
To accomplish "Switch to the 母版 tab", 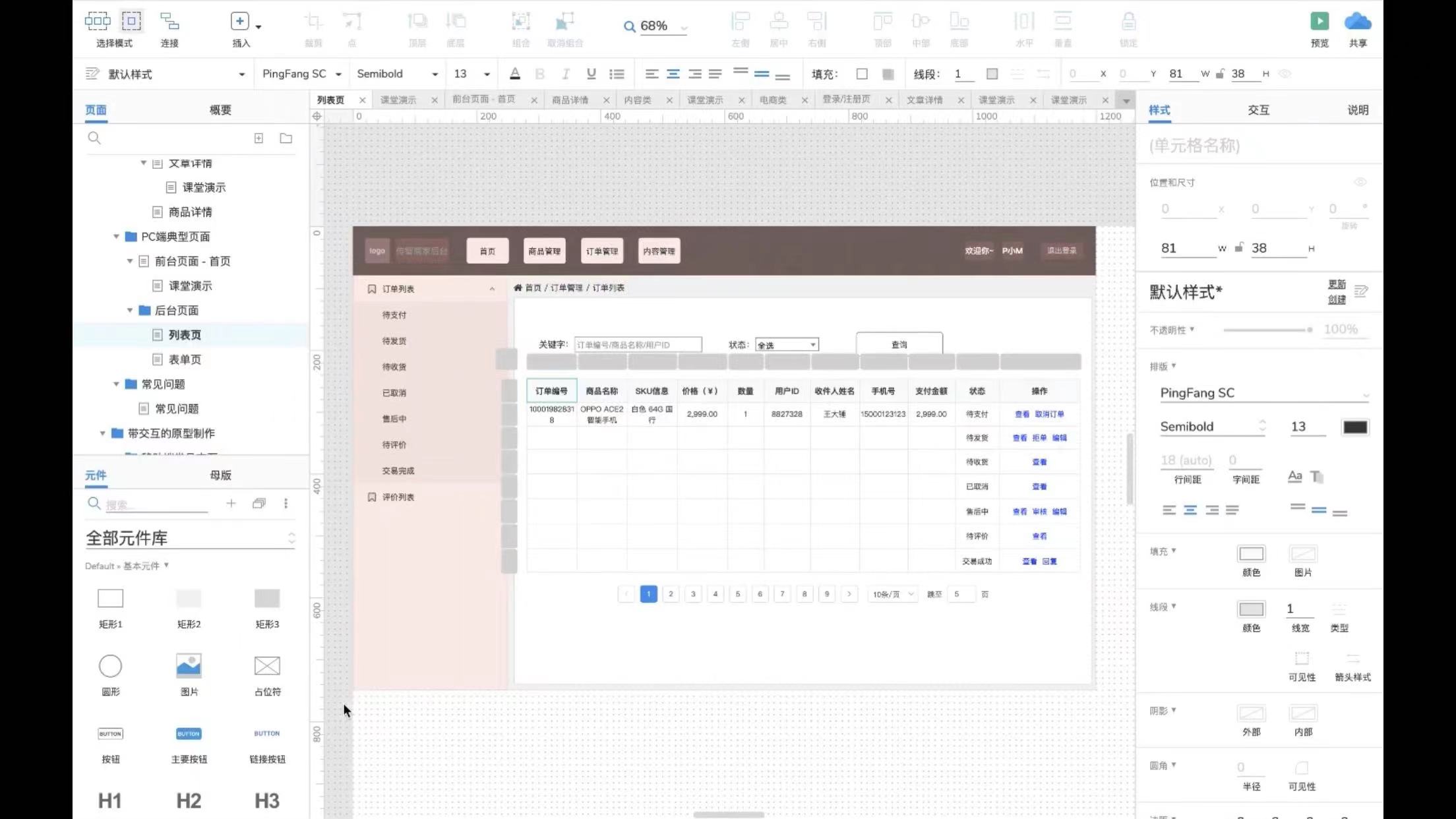I will (220, 475).
